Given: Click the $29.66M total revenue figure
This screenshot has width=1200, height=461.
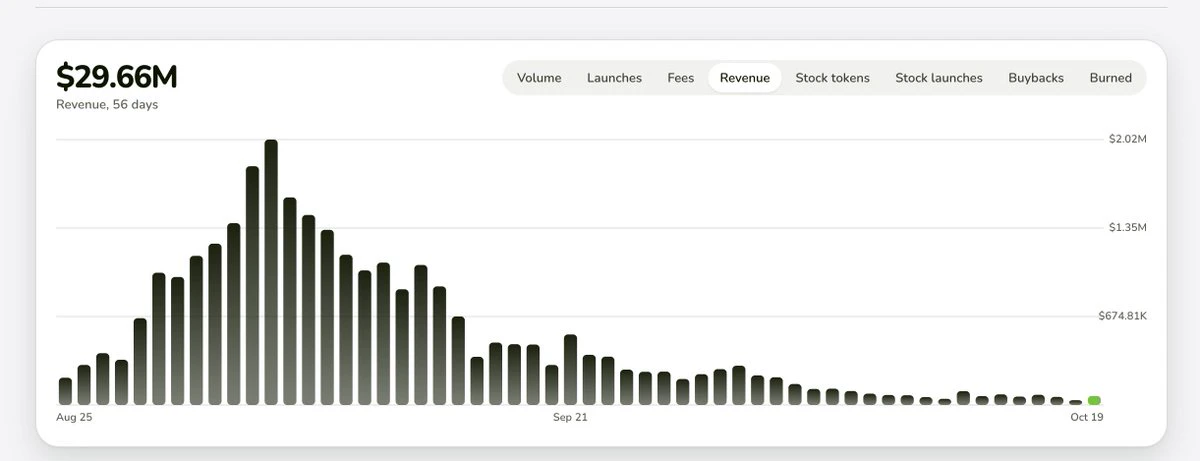Looking at the screenshot, I should [116, 77].
